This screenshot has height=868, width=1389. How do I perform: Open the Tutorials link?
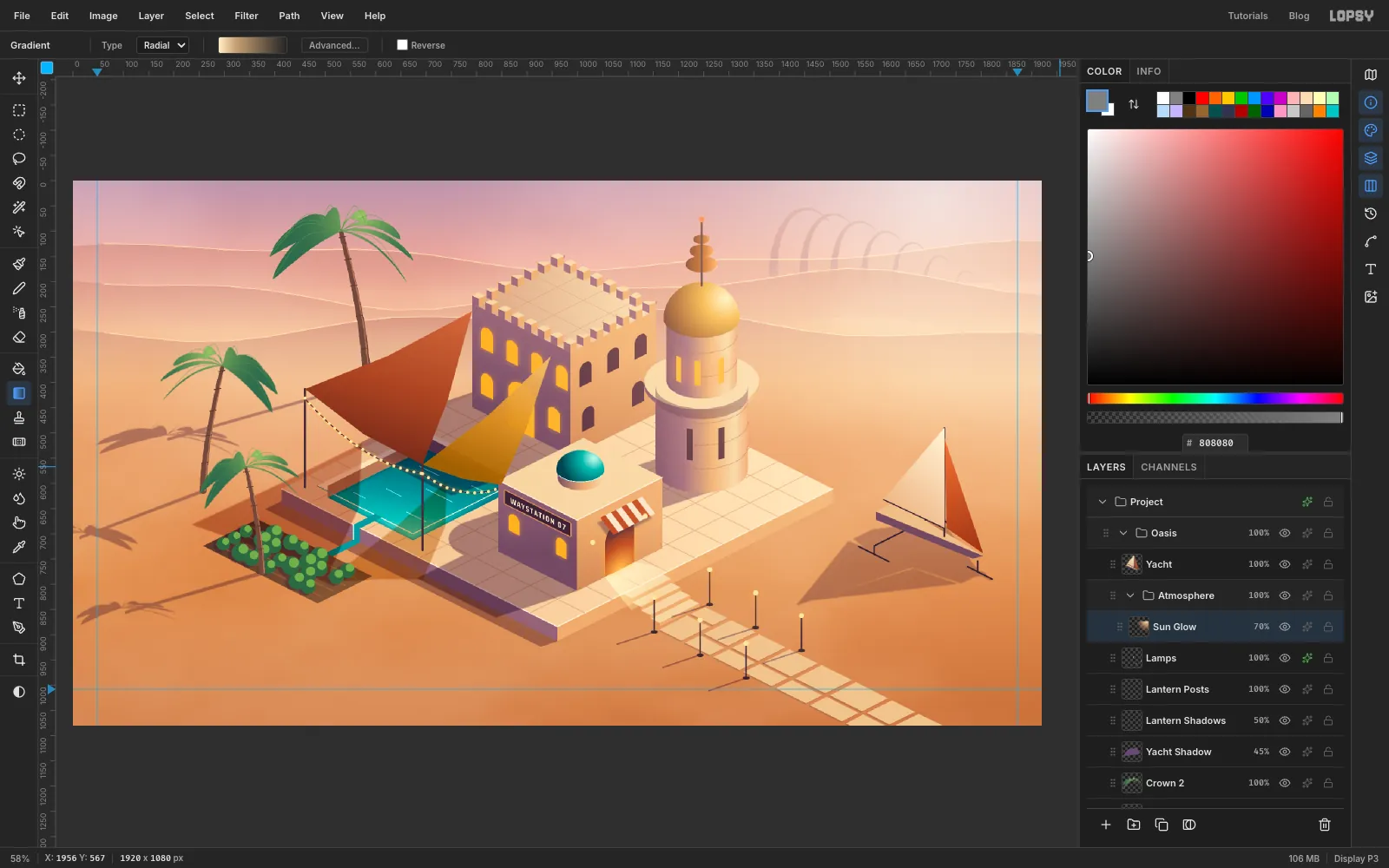1247,16
